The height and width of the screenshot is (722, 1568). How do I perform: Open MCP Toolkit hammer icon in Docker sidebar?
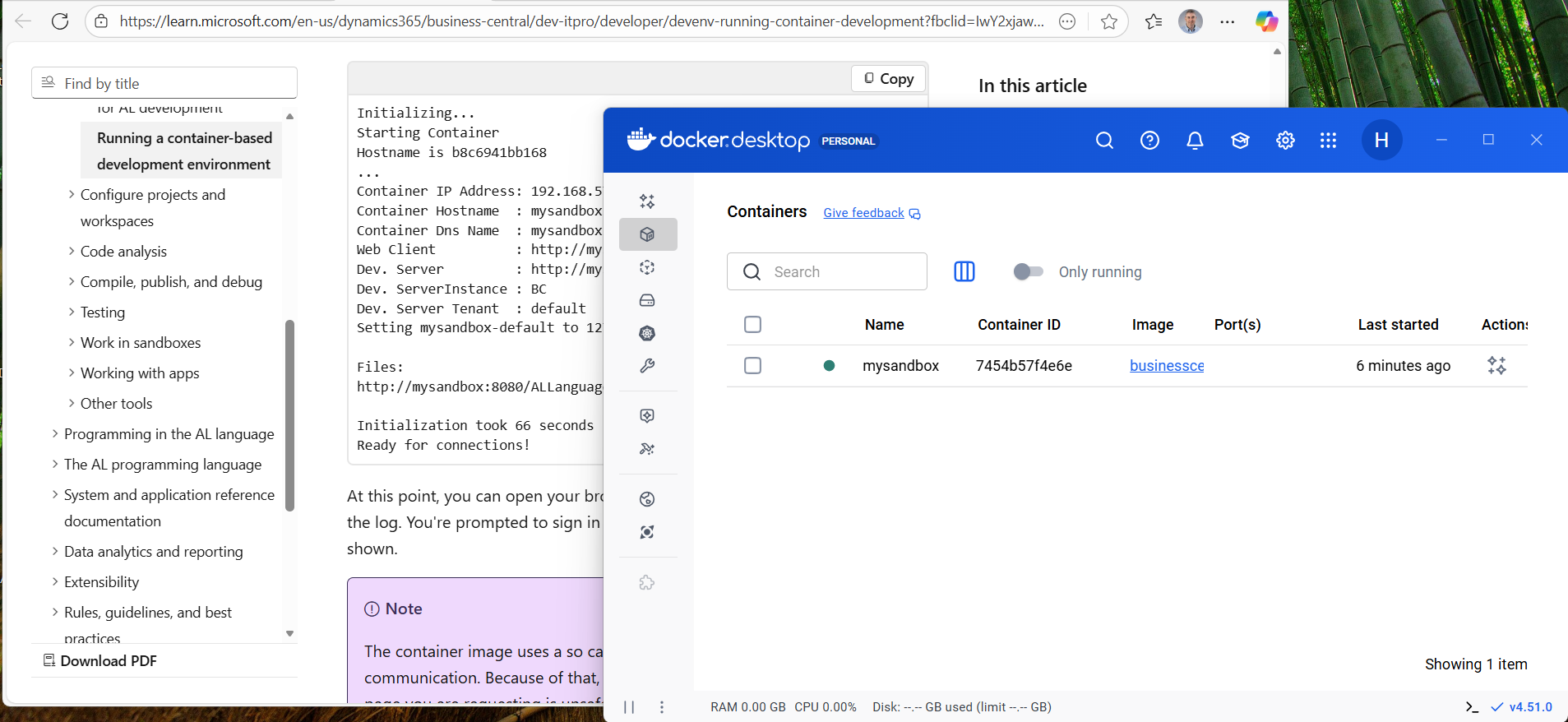pyautogui.click(x=647, y=449)
